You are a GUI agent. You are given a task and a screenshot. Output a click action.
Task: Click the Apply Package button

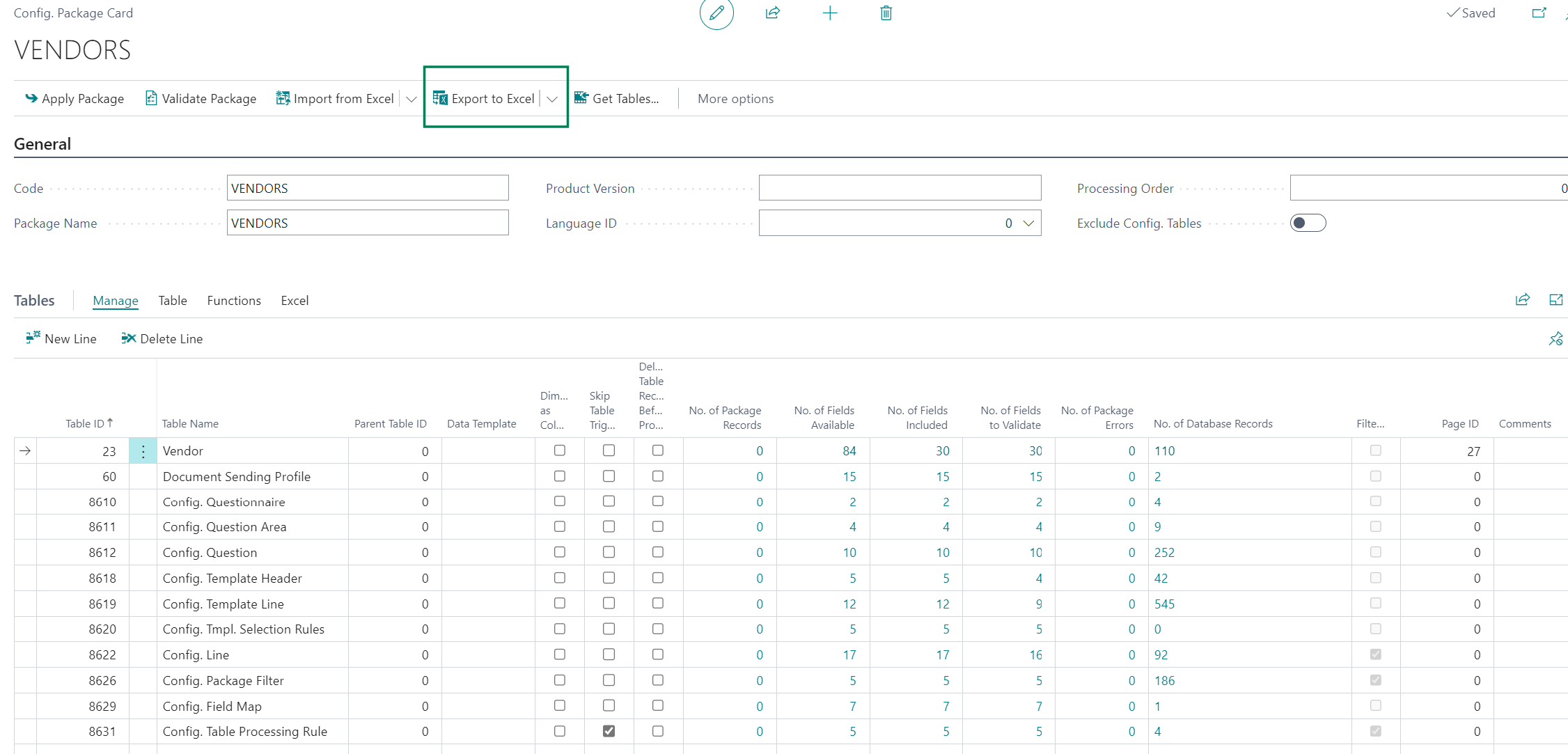tap(75, 99)
